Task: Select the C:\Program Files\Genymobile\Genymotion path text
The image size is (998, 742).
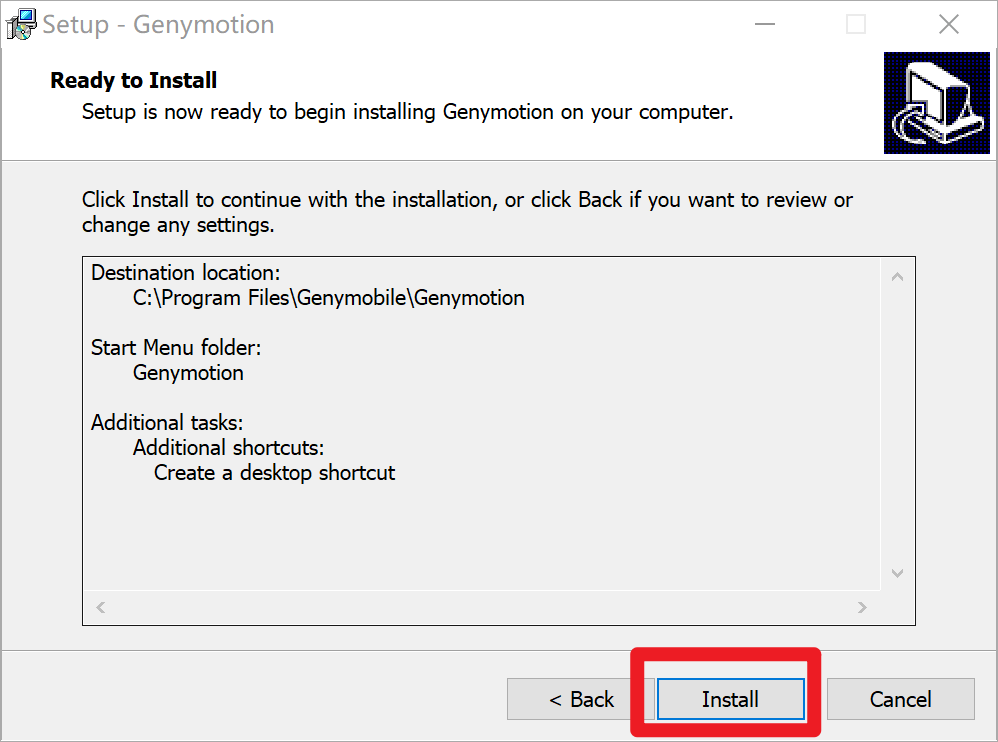Action: tap(328, 298)
